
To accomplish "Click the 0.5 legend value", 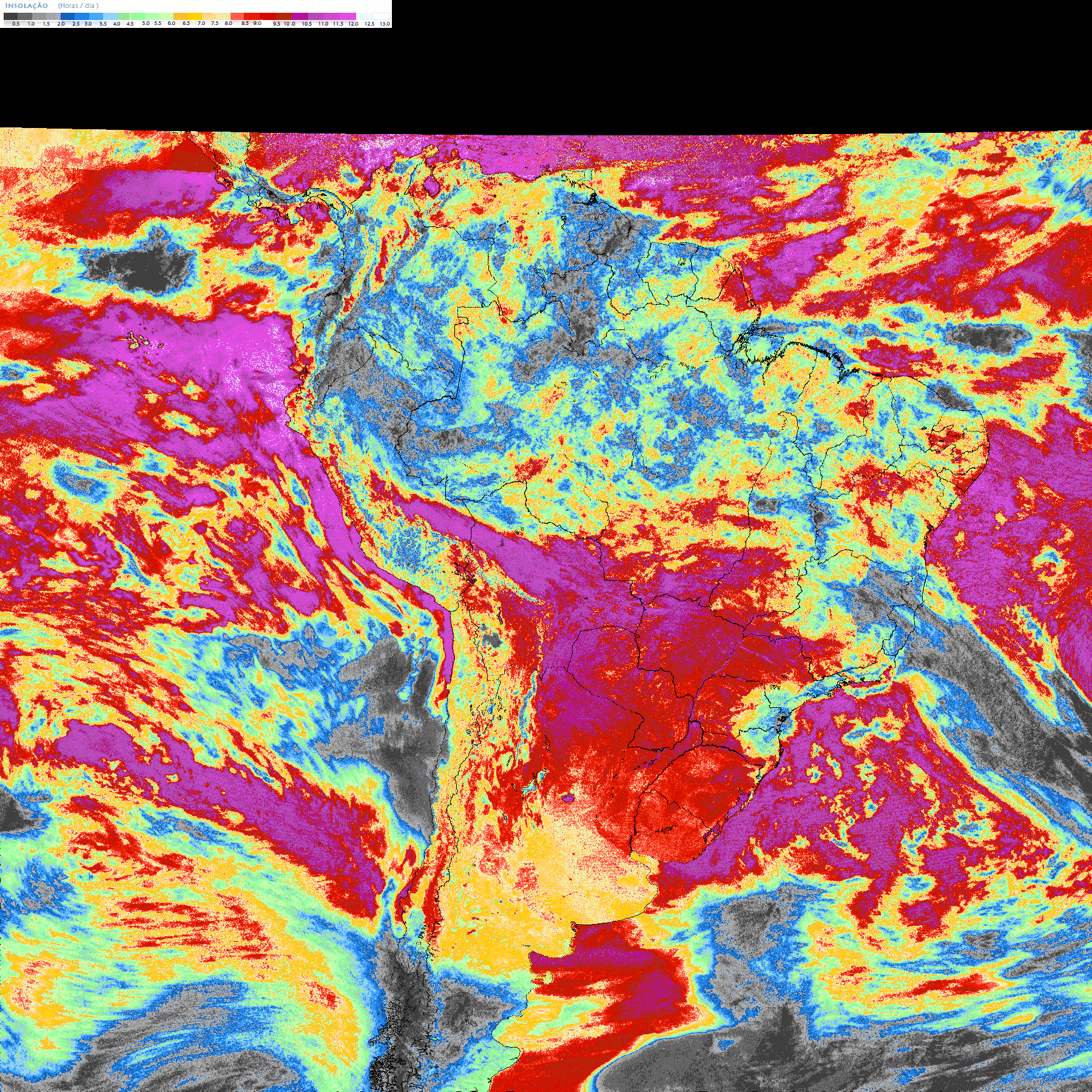I will point(16,24).
